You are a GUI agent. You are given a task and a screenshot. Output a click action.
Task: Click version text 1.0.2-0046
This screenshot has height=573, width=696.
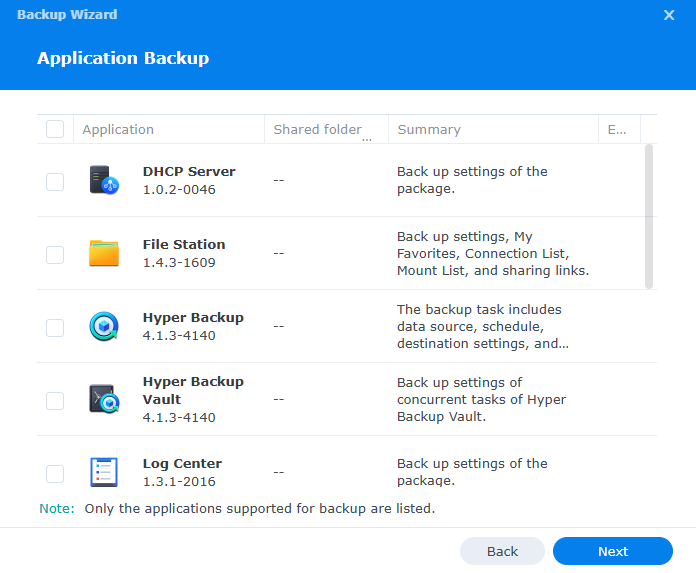tap(179, 190)
